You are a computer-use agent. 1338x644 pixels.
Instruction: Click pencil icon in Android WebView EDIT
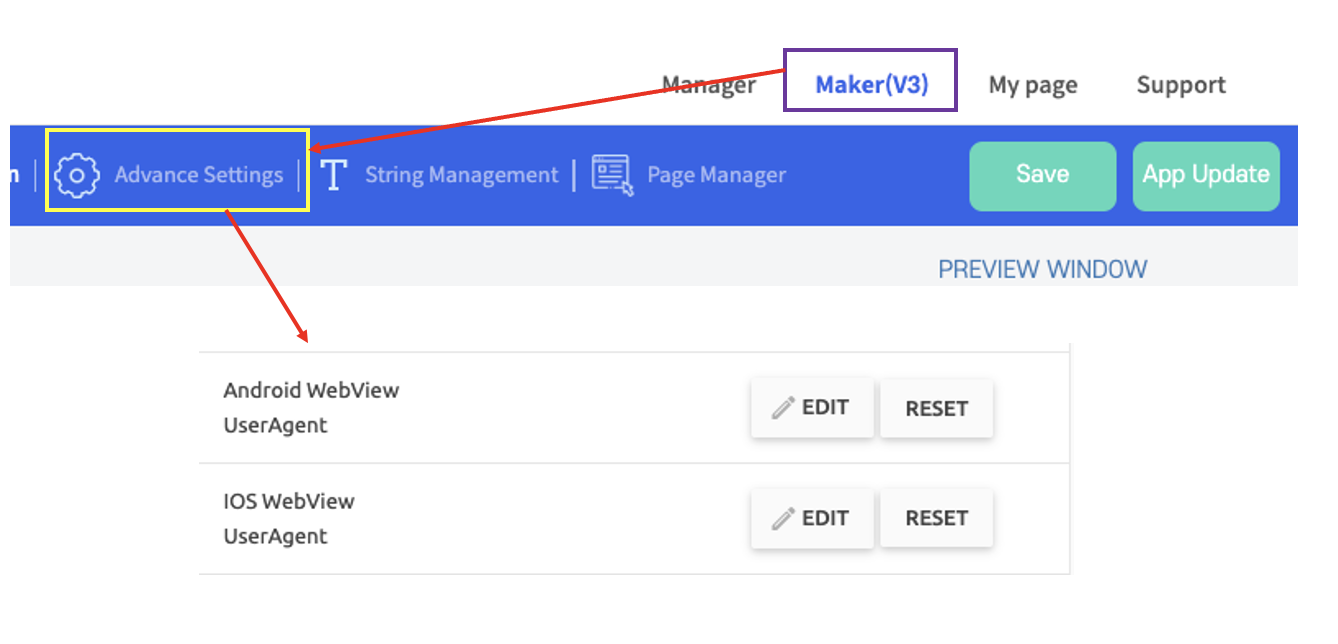784,407
